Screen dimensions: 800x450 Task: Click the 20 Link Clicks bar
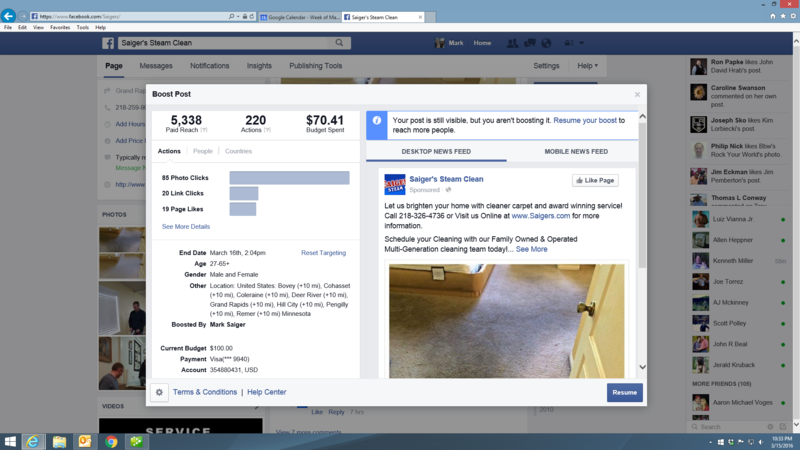coord(244,193)
